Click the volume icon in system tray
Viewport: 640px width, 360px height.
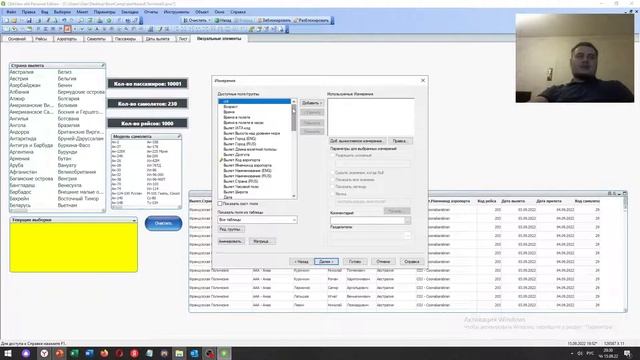coord(580,353)
